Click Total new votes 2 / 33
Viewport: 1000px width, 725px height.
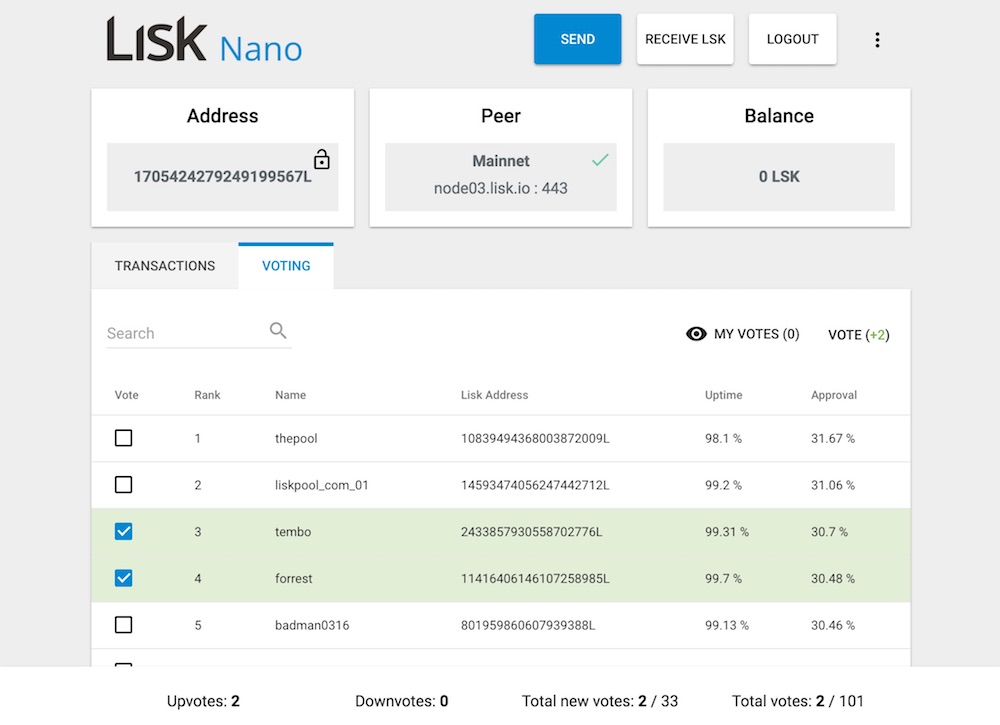[599, 701]
